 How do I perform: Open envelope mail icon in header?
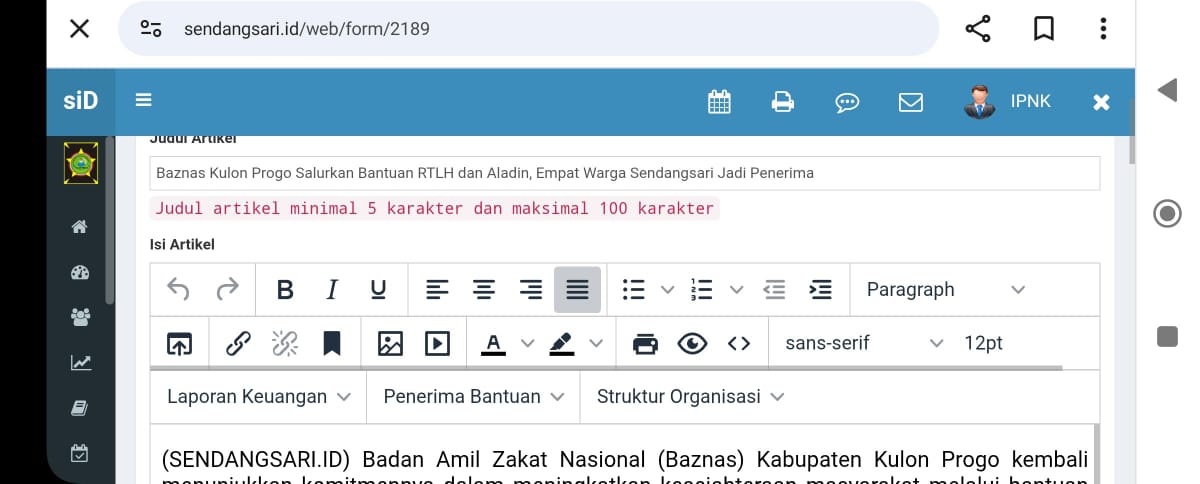(910, 102)
